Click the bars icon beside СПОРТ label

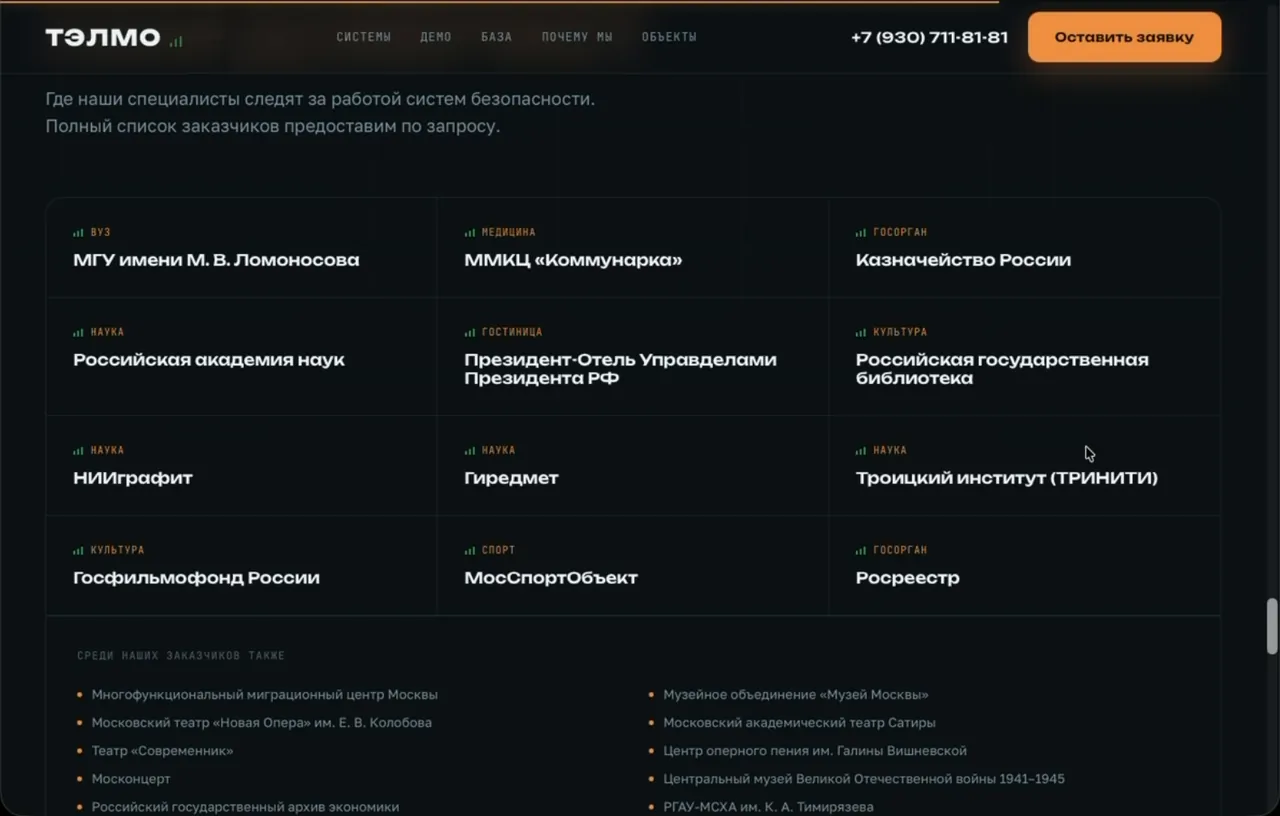[469, 550]
